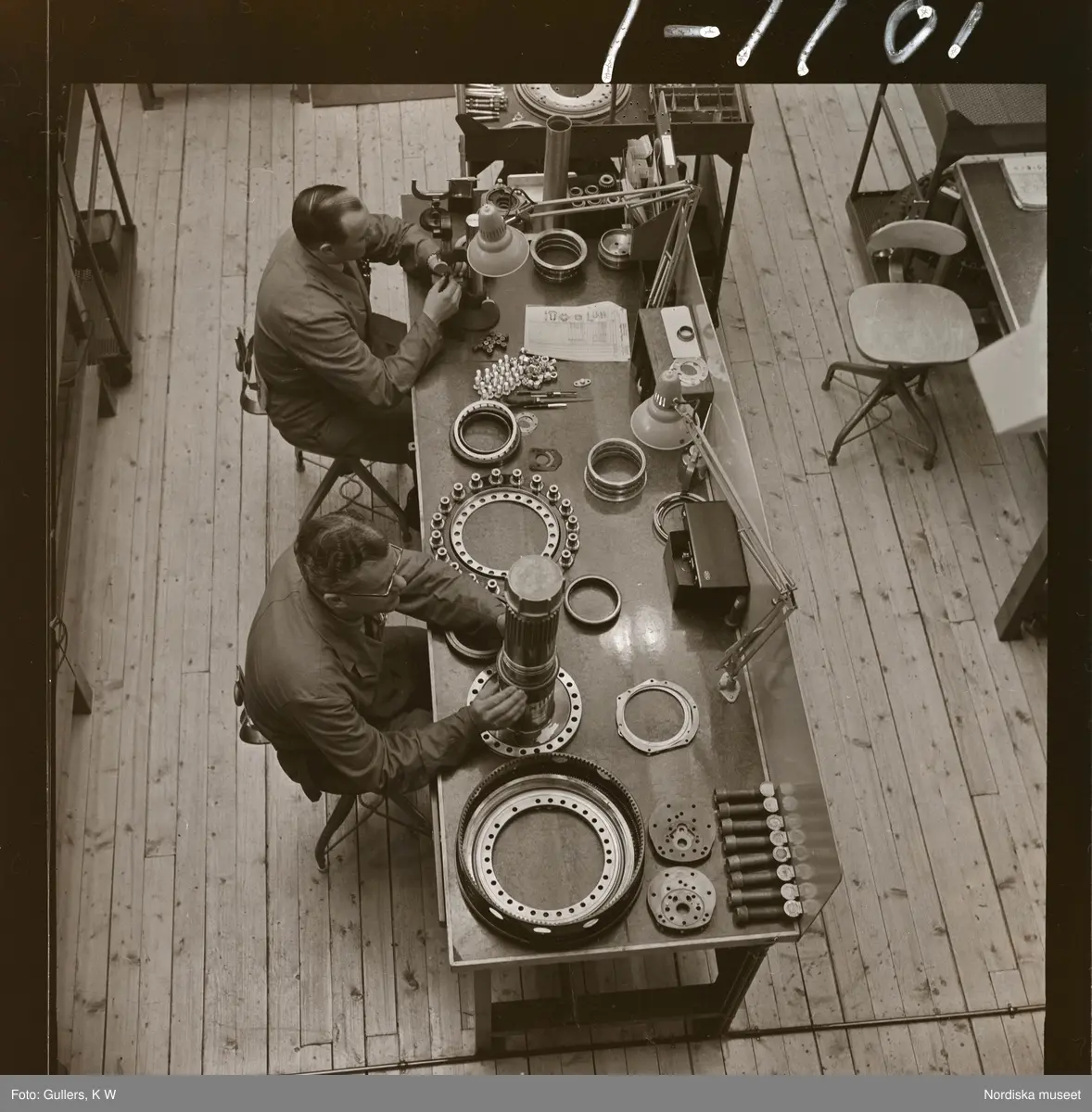
Task: Click the small bearing ring beside the shaft
Action: [x=595, y=601]
